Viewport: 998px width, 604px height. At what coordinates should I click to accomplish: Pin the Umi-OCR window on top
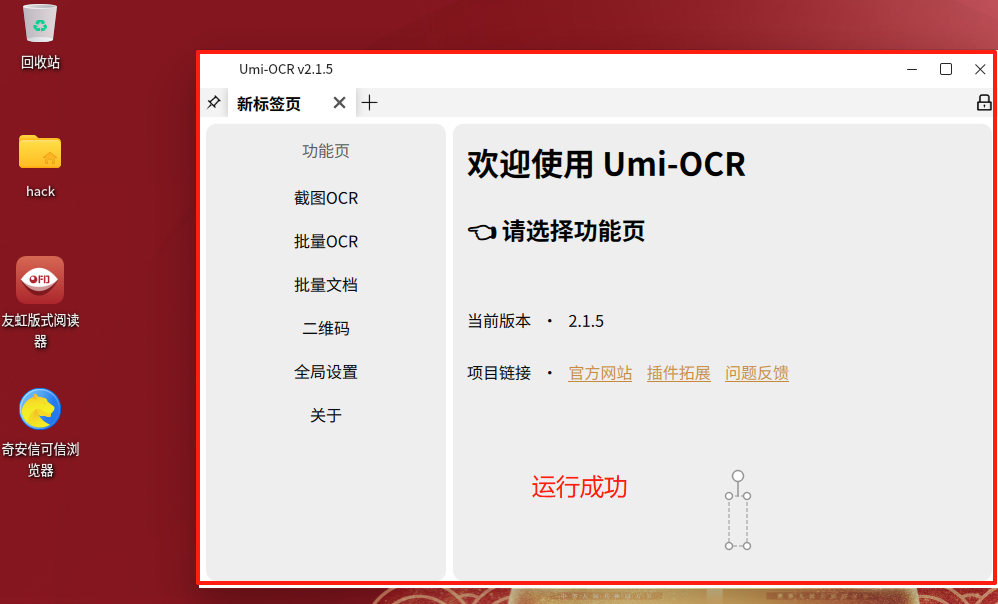(214, 102)
